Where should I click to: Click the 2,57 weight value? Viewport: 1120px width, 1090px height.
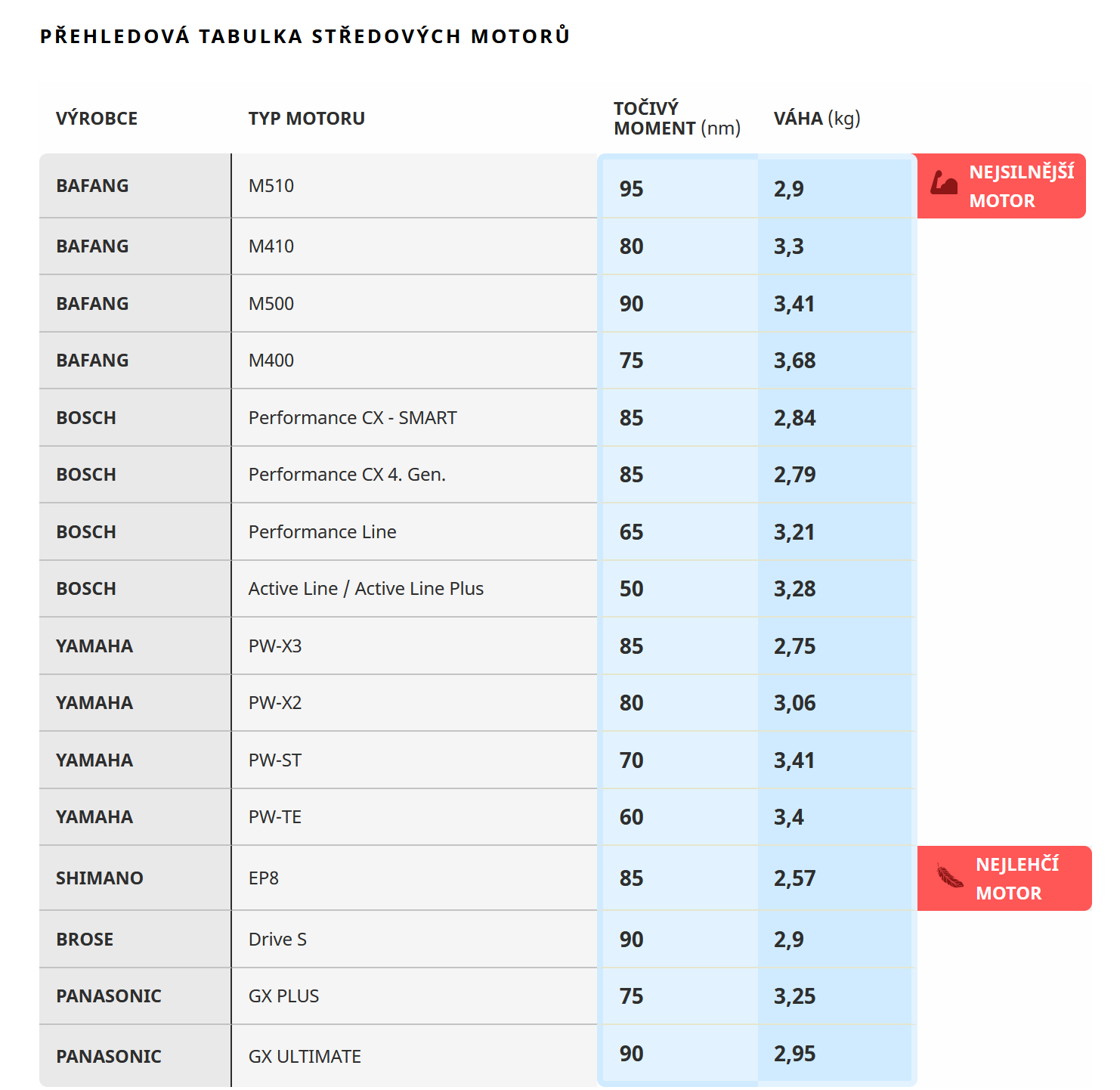(x=794, y=878)
